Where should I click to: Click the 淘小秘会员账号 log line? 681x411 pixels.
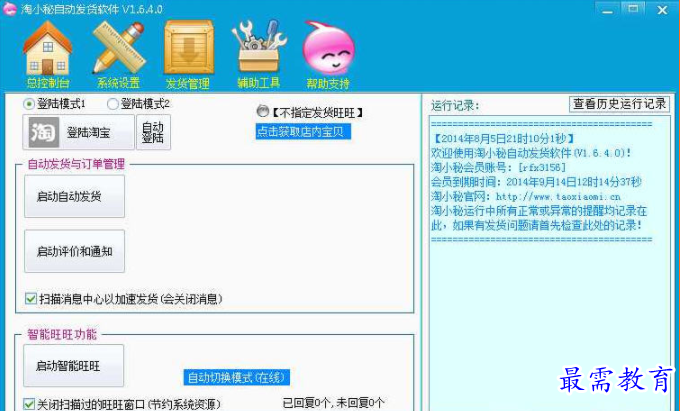pos(499,167)
